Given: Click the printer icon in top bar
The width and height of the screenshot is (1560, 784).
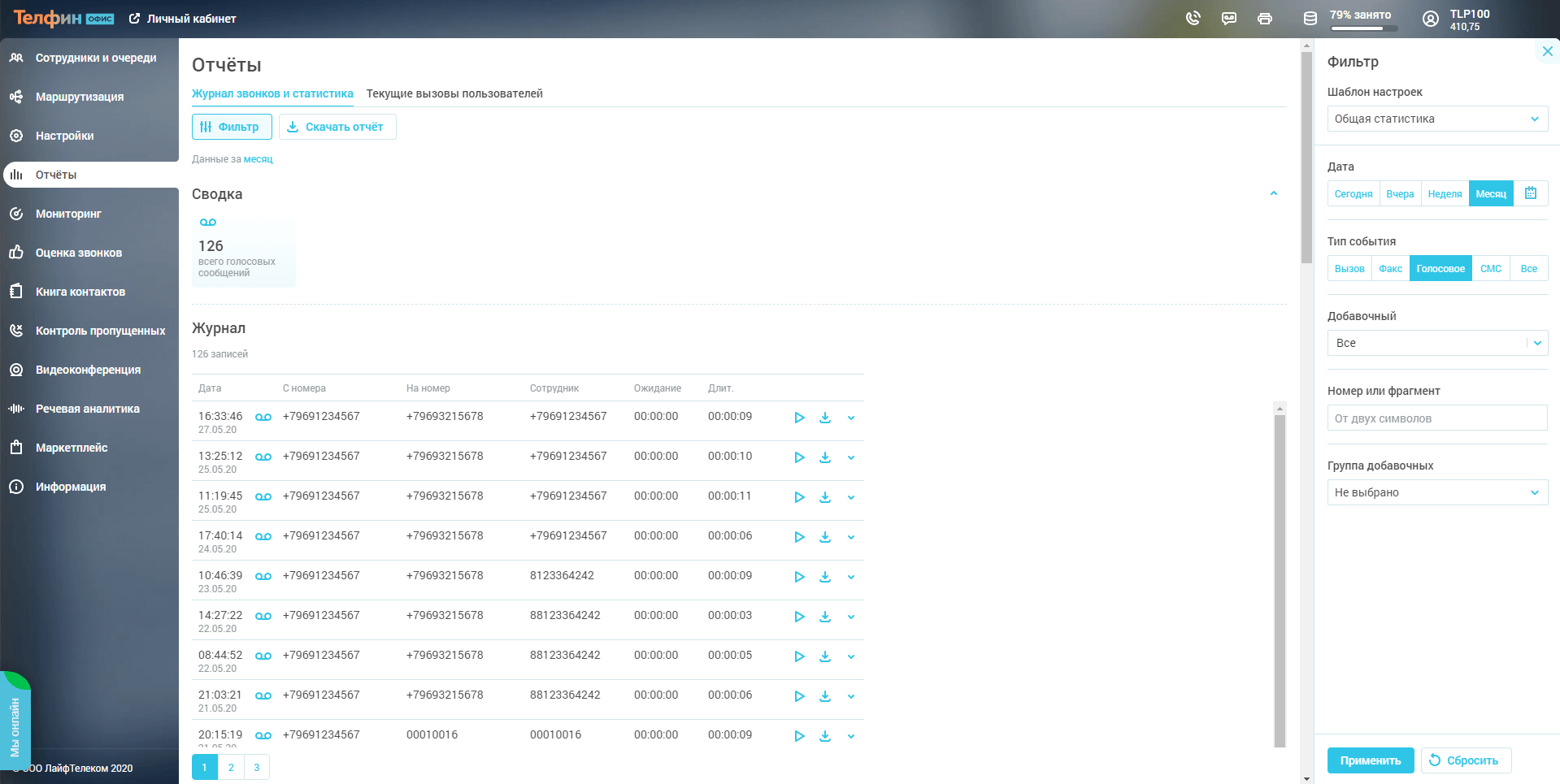Looking at the screenshot, I should [1264, 18].
